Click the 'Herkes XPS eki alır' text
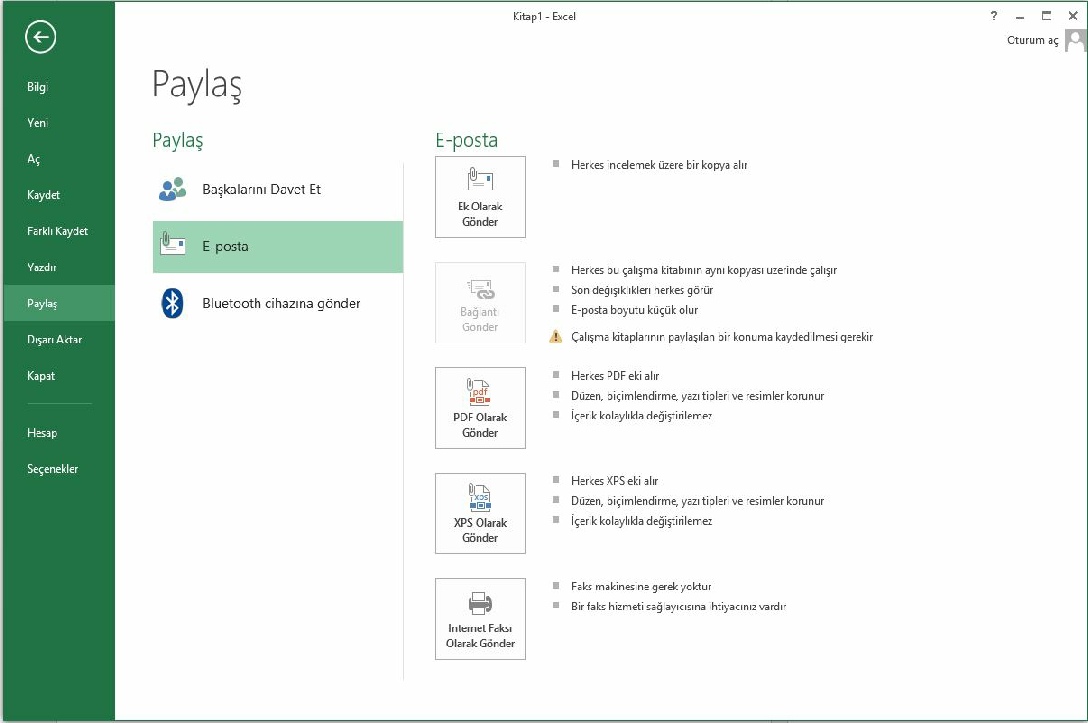The height and width of the screenshot is (723, 1088). click(x=614, y=481)
